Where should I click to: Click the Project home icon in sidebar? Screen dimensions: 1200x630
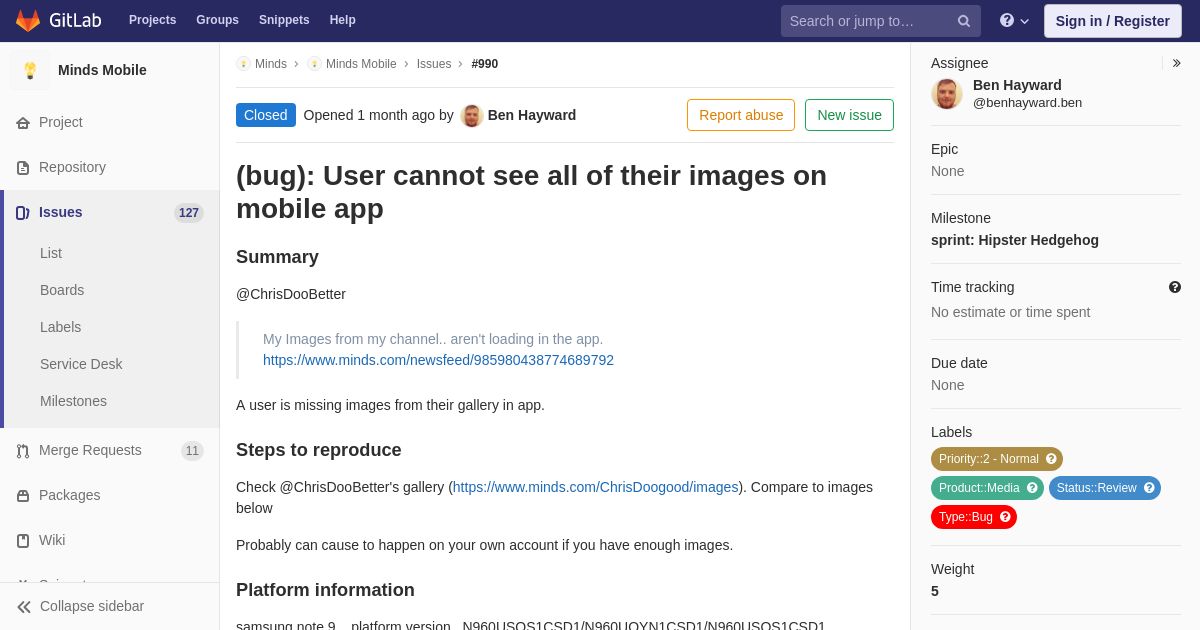pos(23,123)
